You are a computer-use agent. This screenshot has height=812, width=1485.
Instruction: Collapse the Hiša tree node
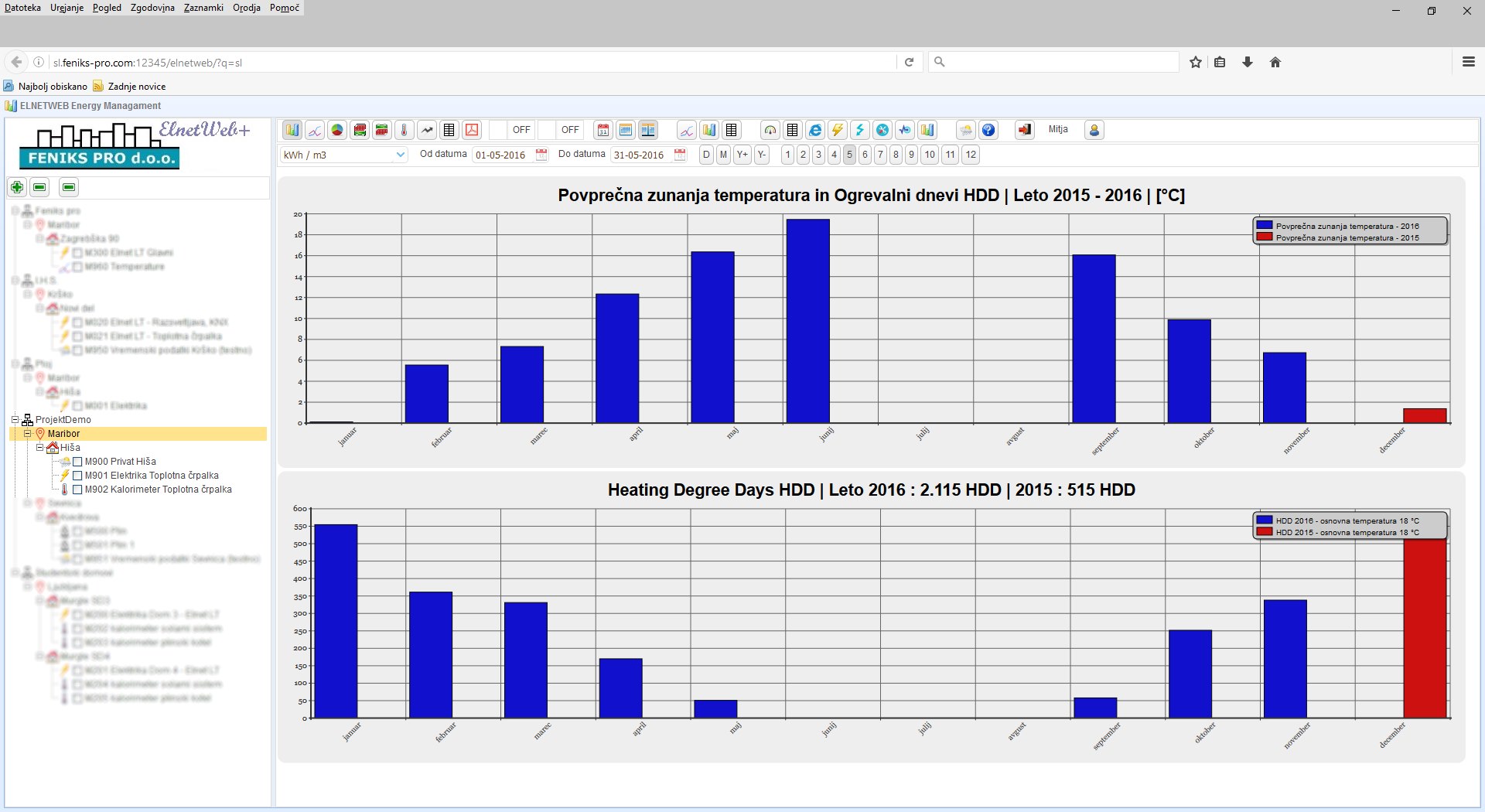40,448
